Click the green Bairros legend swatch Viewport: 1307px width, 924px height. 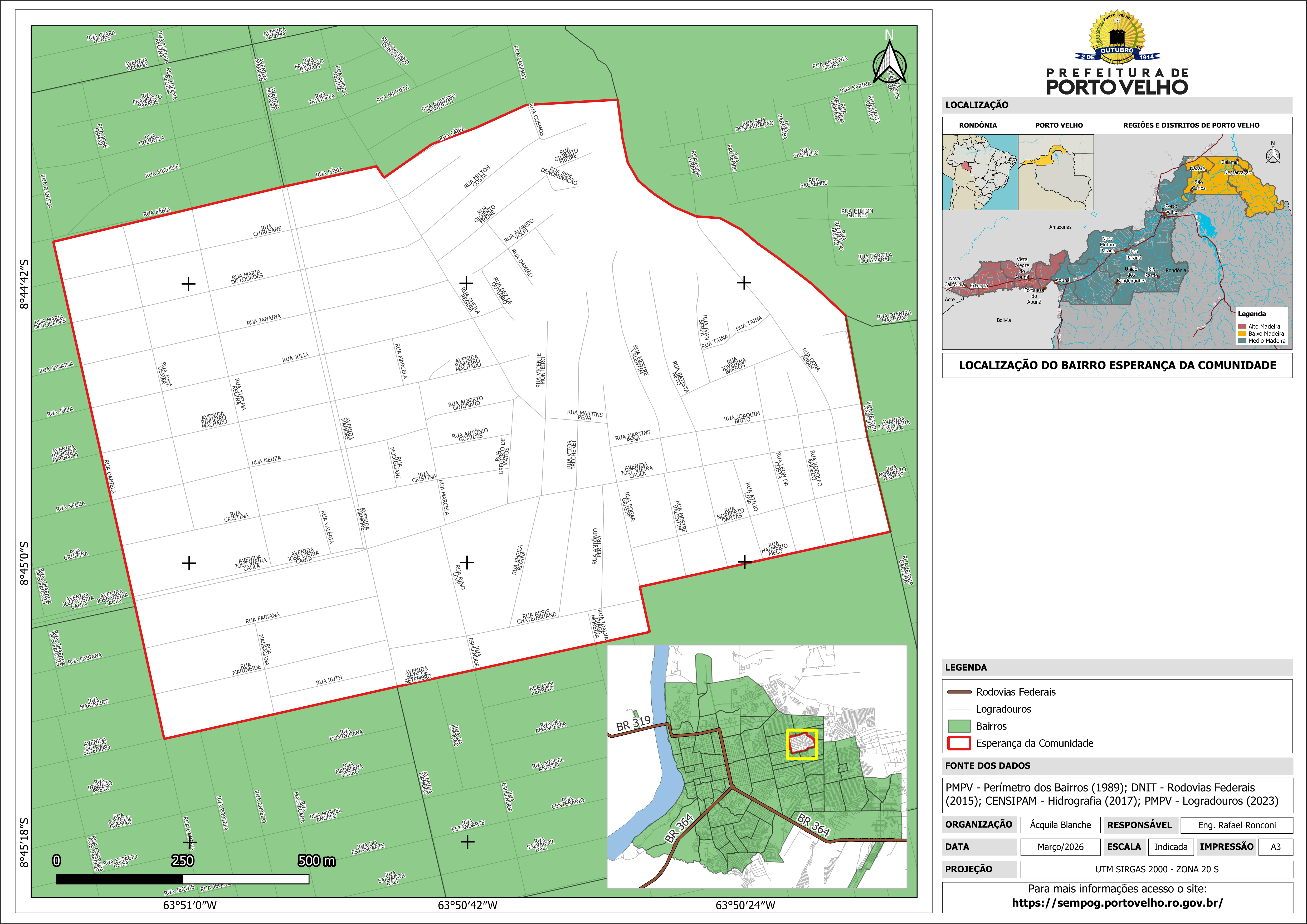pos(959,726)
